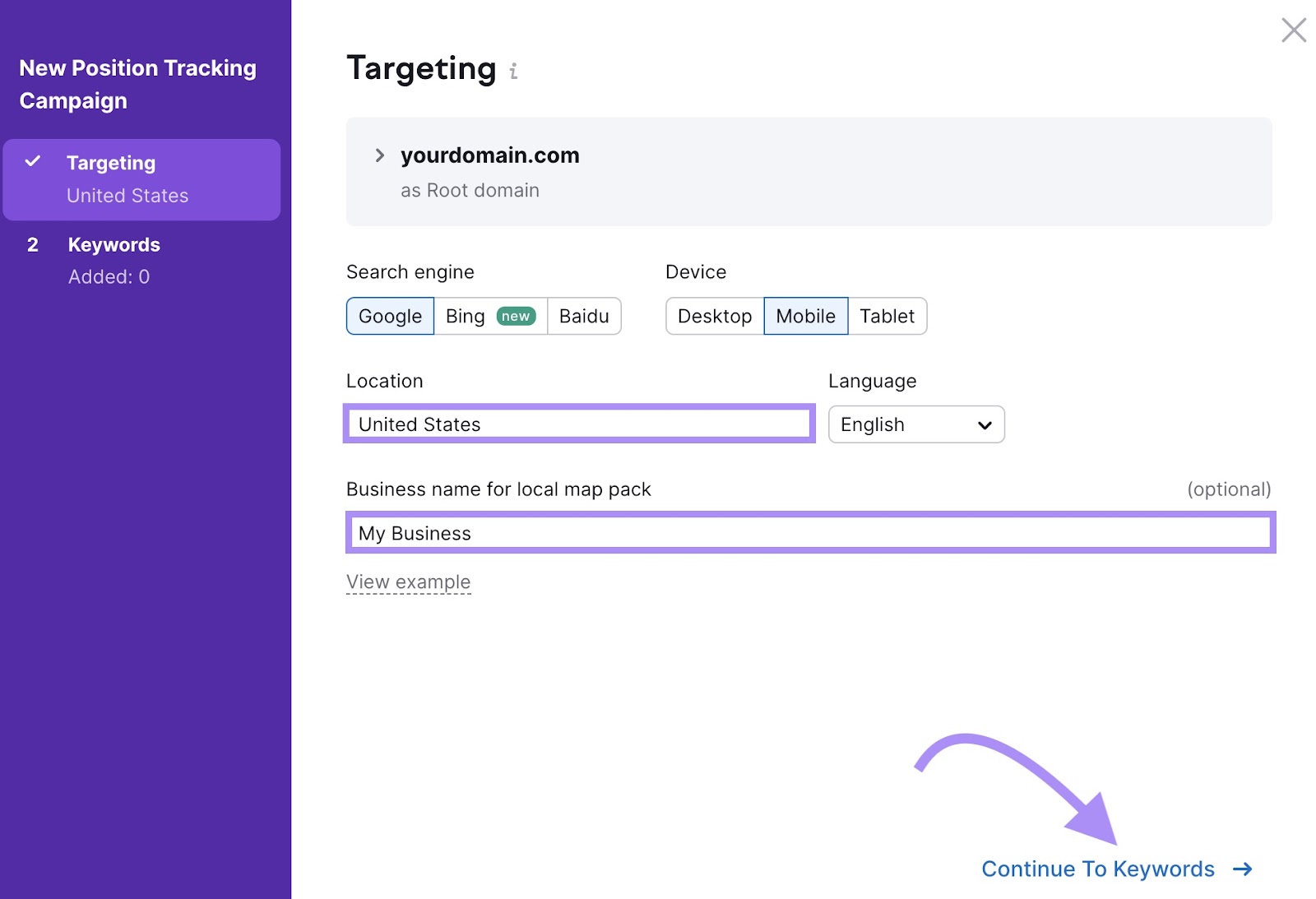Enable Tablet device tracking
Viewport: 1316px width, 899px height.
pyautogui.click(x=887, y=316)
